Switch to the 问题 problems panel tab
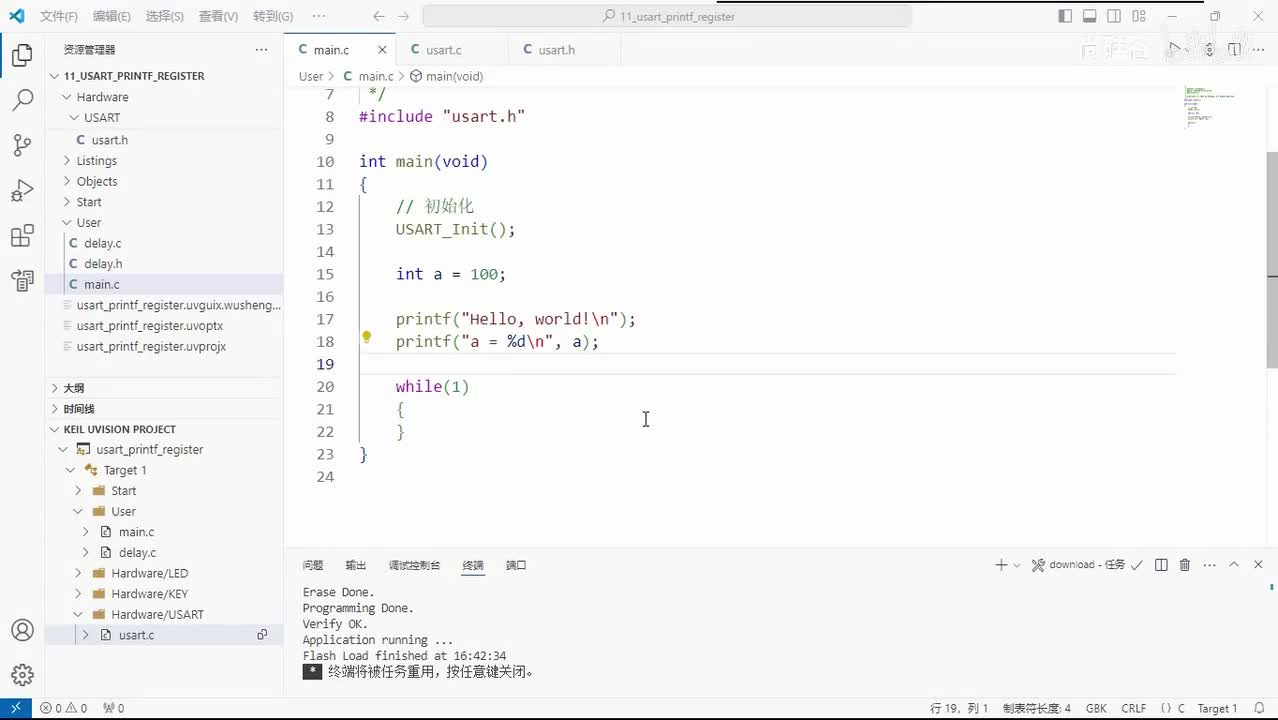The width and height of the screenshot is (1278, 720). pos(313,565)
